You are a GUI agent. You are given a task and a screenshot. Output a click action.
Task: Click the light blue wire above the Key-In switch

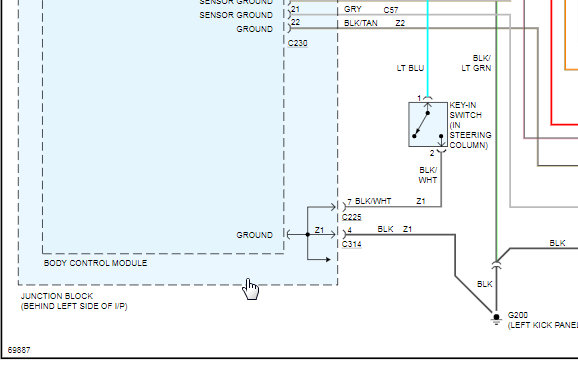428,48
